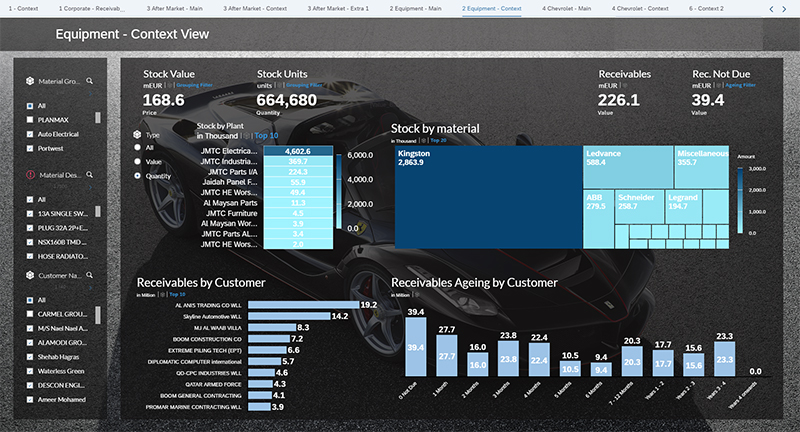Select the All radio button under Type

[x=137, y=147]
